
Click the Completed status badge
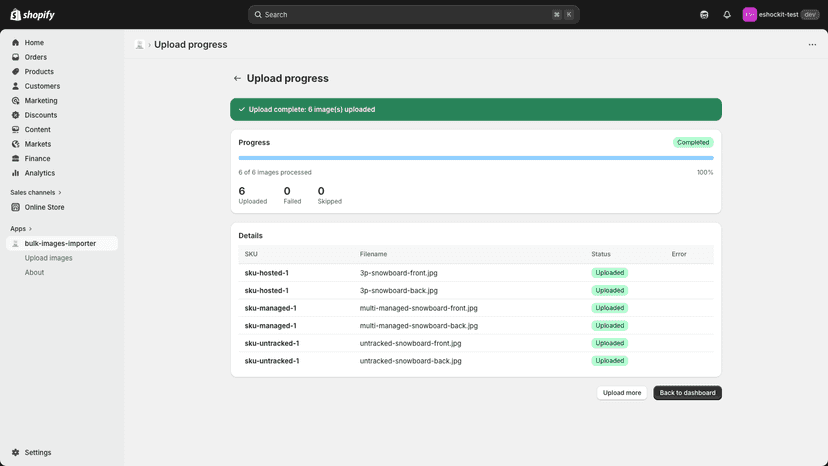(693, 143)
